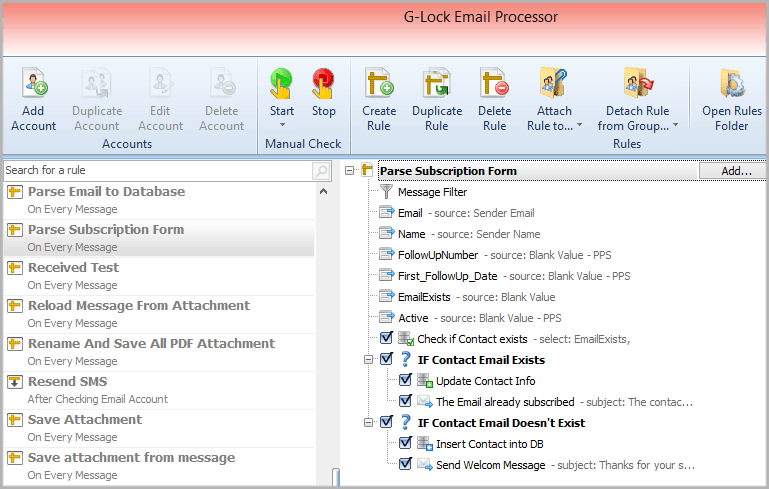Click envelope icon of Send Welcom Message
Screen dimensions: 769x489
click(x=424, y=464)
